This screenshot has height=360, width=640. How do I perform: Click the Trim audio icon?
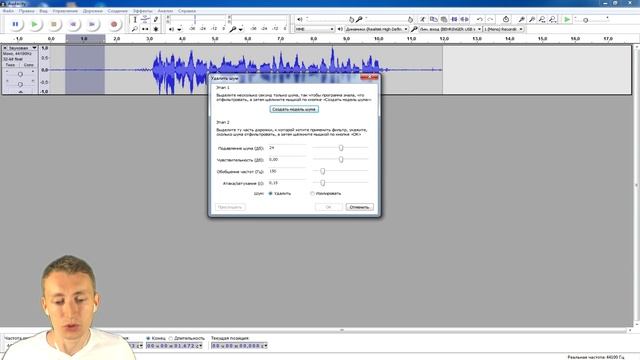454,19
